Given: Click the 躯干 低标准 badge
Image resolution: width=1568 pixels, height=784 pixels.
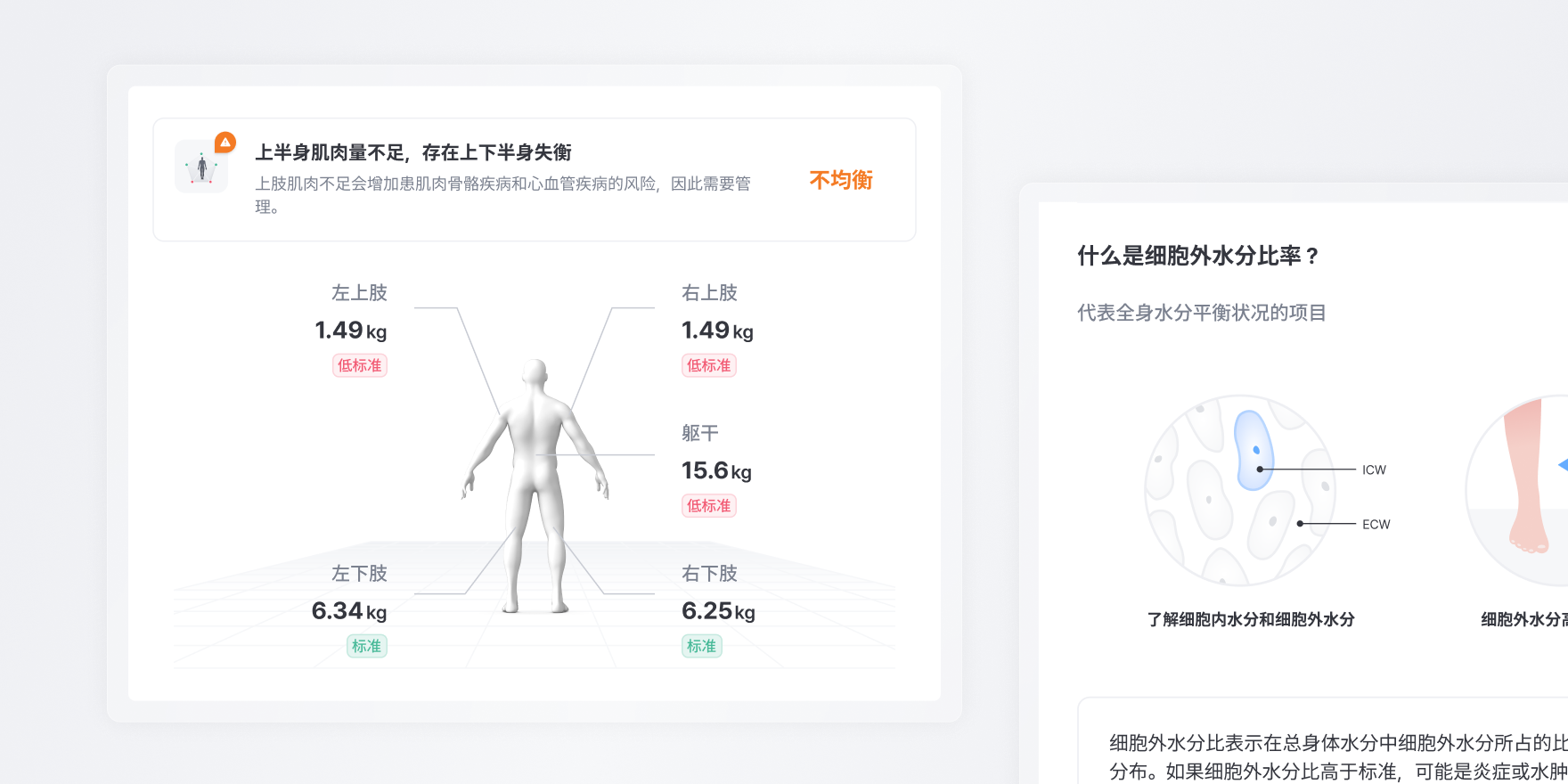Looking at the screenshot, I should point(709,505).
